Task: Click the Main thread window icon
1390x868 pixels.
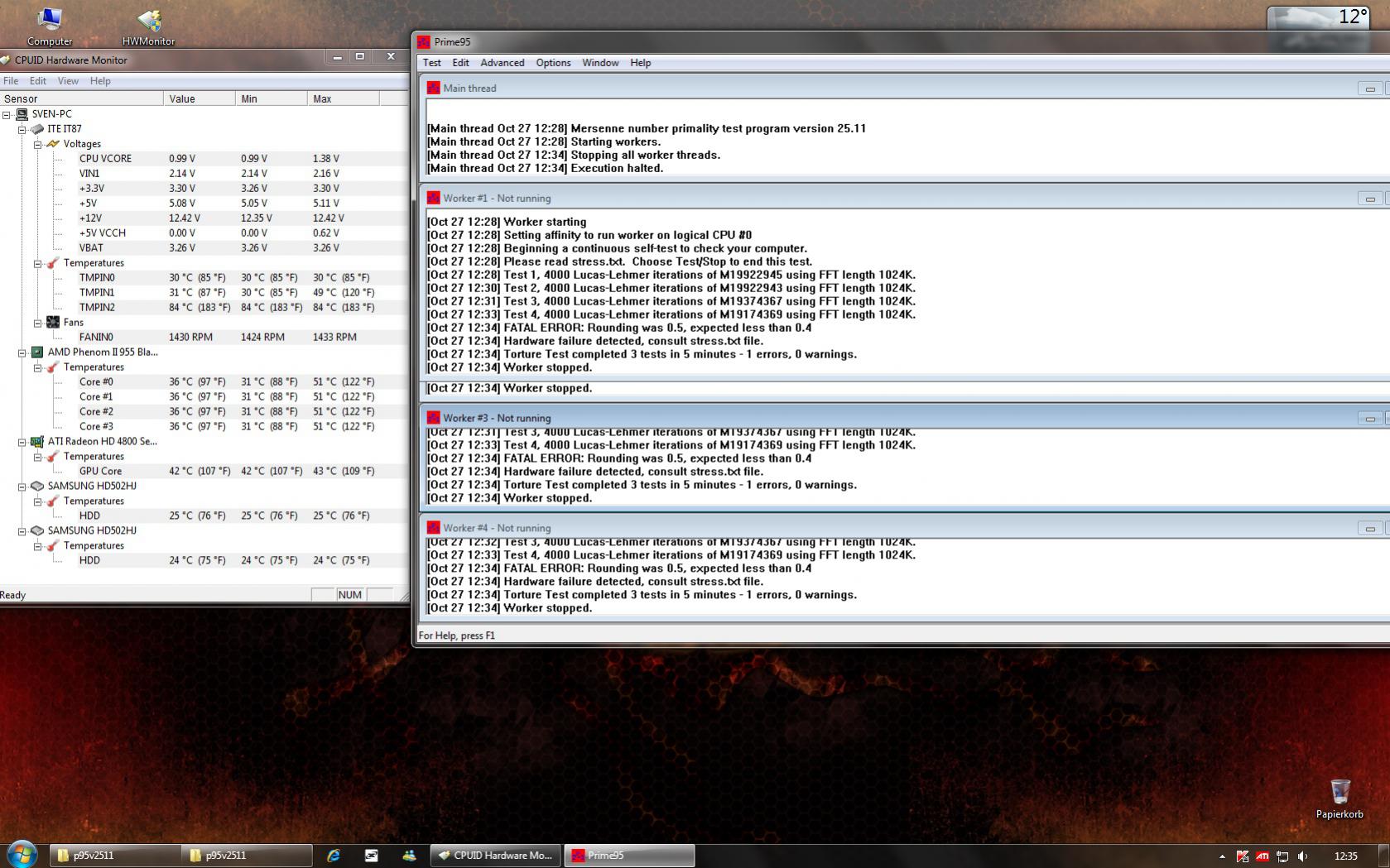Action: point(433,88)
